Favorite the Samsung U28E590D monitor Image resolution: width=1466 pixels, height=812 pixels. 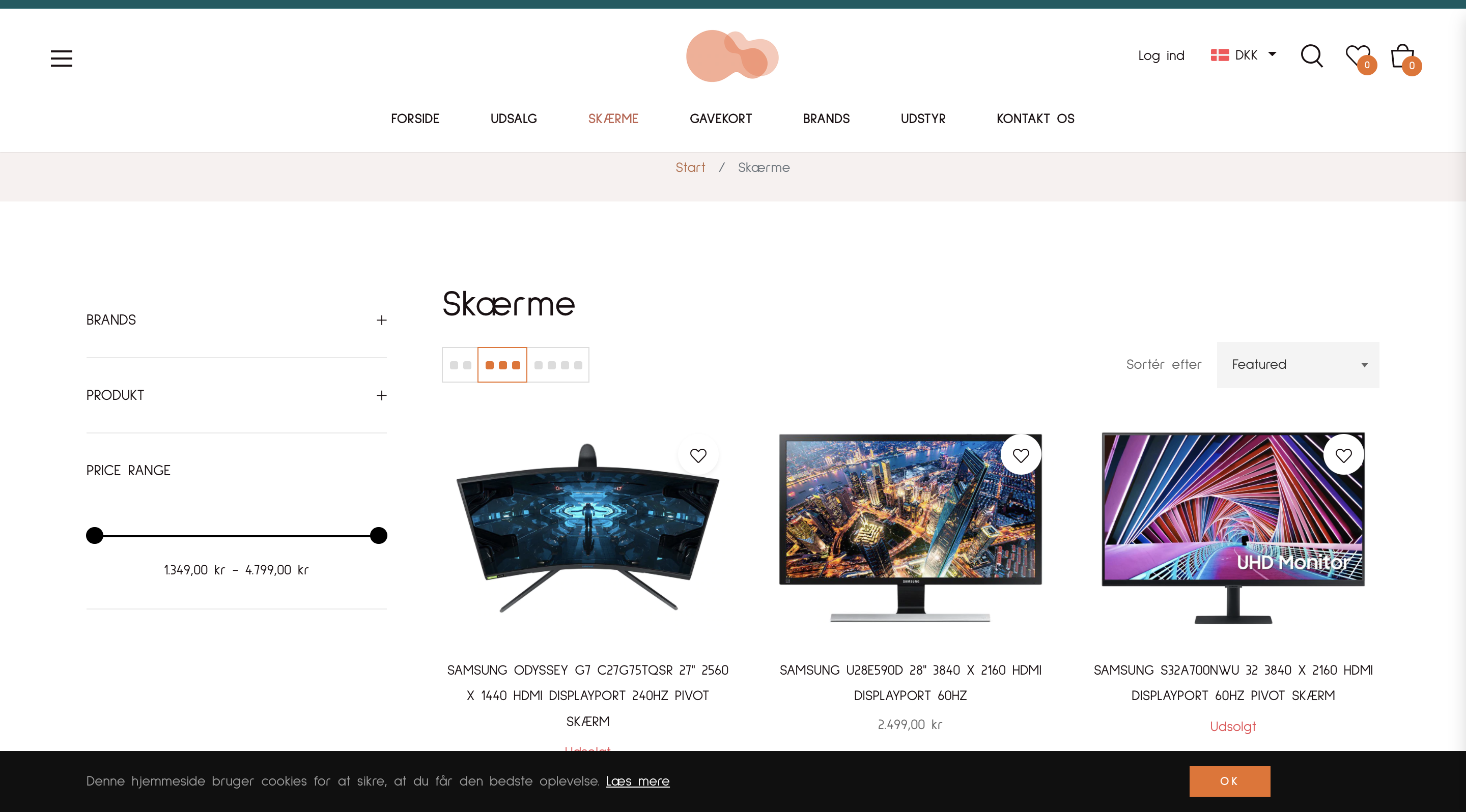coord(1021,455)
